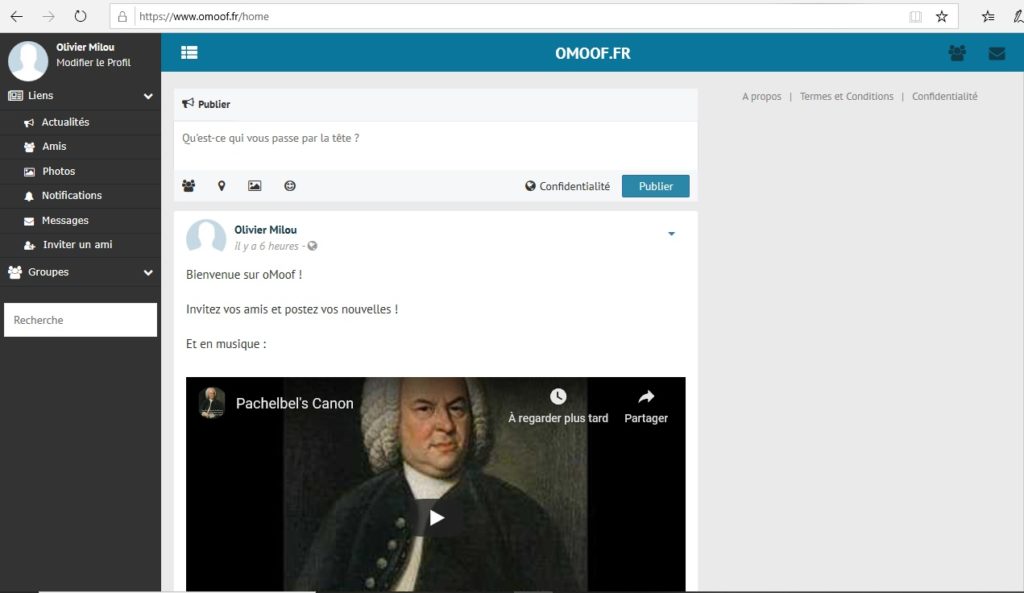
Task: Tag friends icon in publish box
Action: point(189,186)
